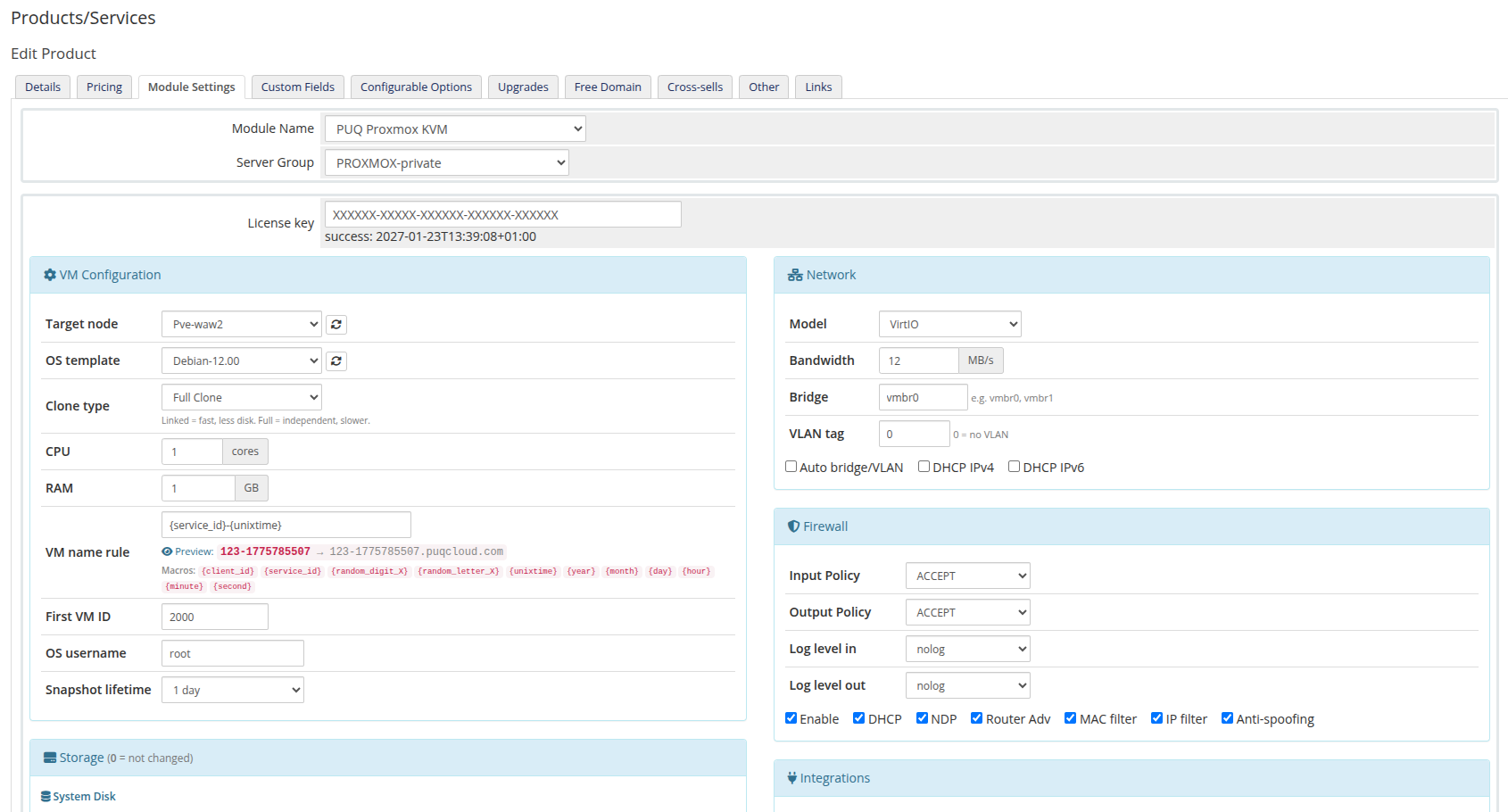
Task: Click the VM name Preview link
Action: click(187, 551)
